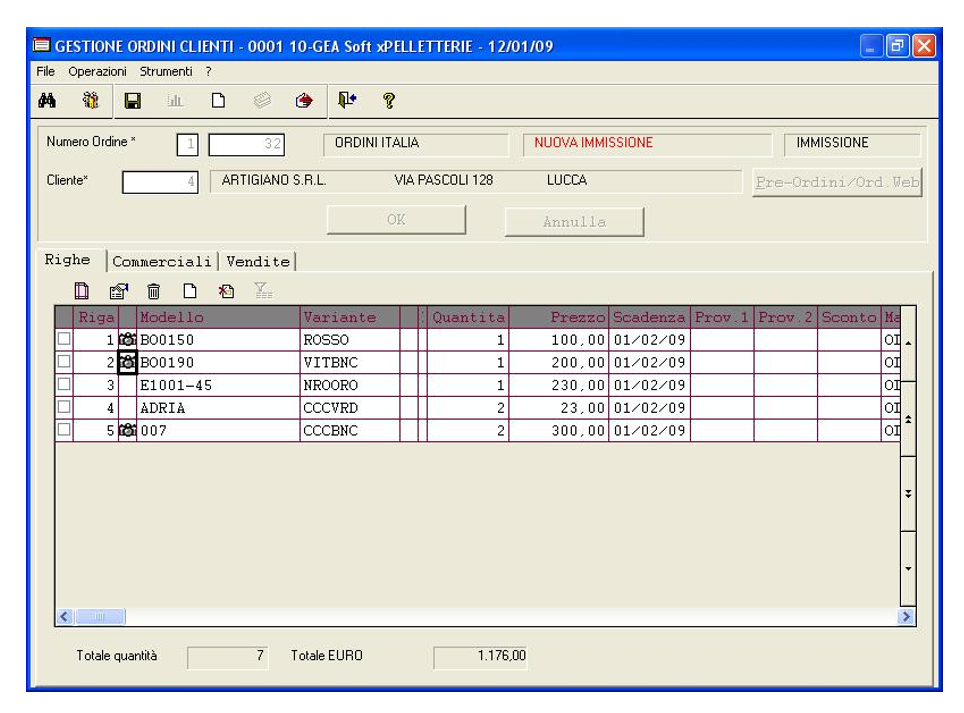Click the camera icon on row 1

(127, 340)
